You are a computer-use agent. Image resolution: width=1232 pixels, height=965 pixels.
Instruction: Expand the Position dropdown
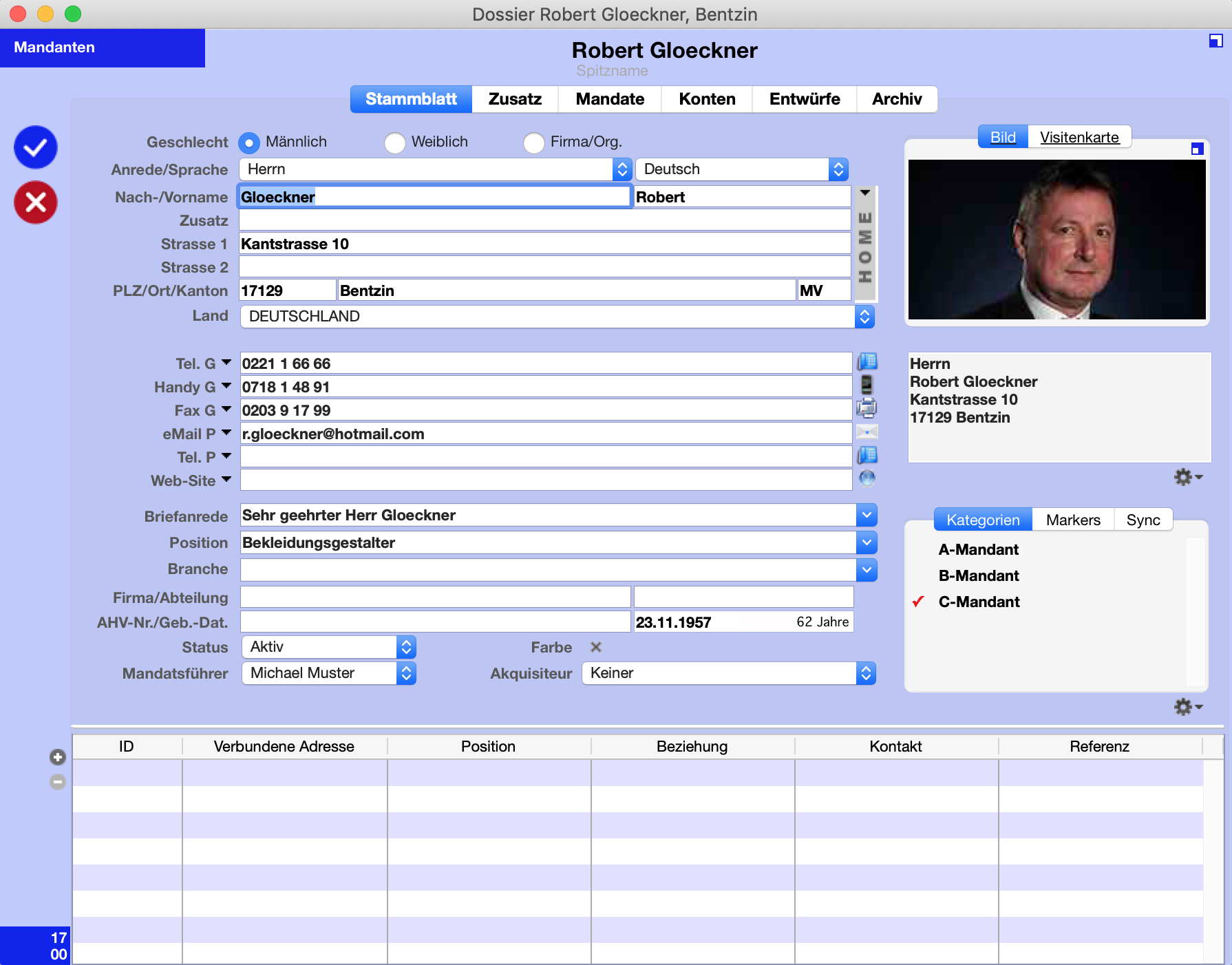867,542
